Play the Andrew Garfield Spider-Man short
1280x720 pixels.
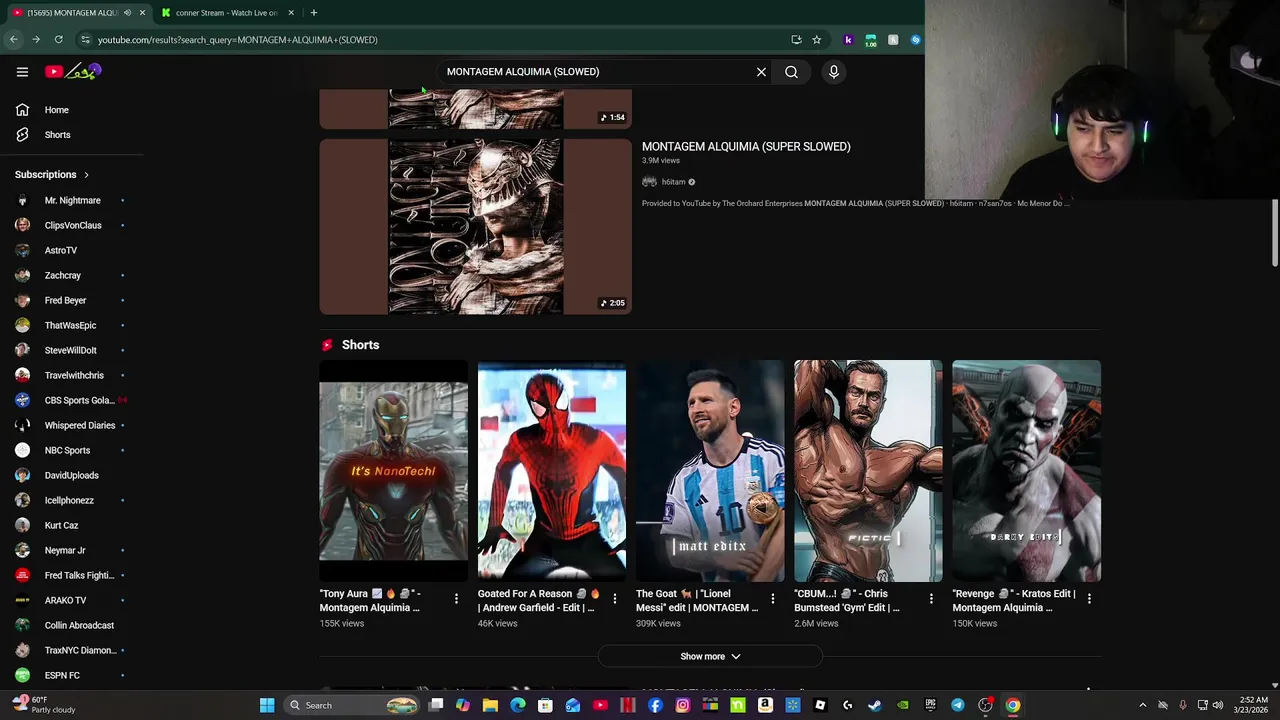552,471
